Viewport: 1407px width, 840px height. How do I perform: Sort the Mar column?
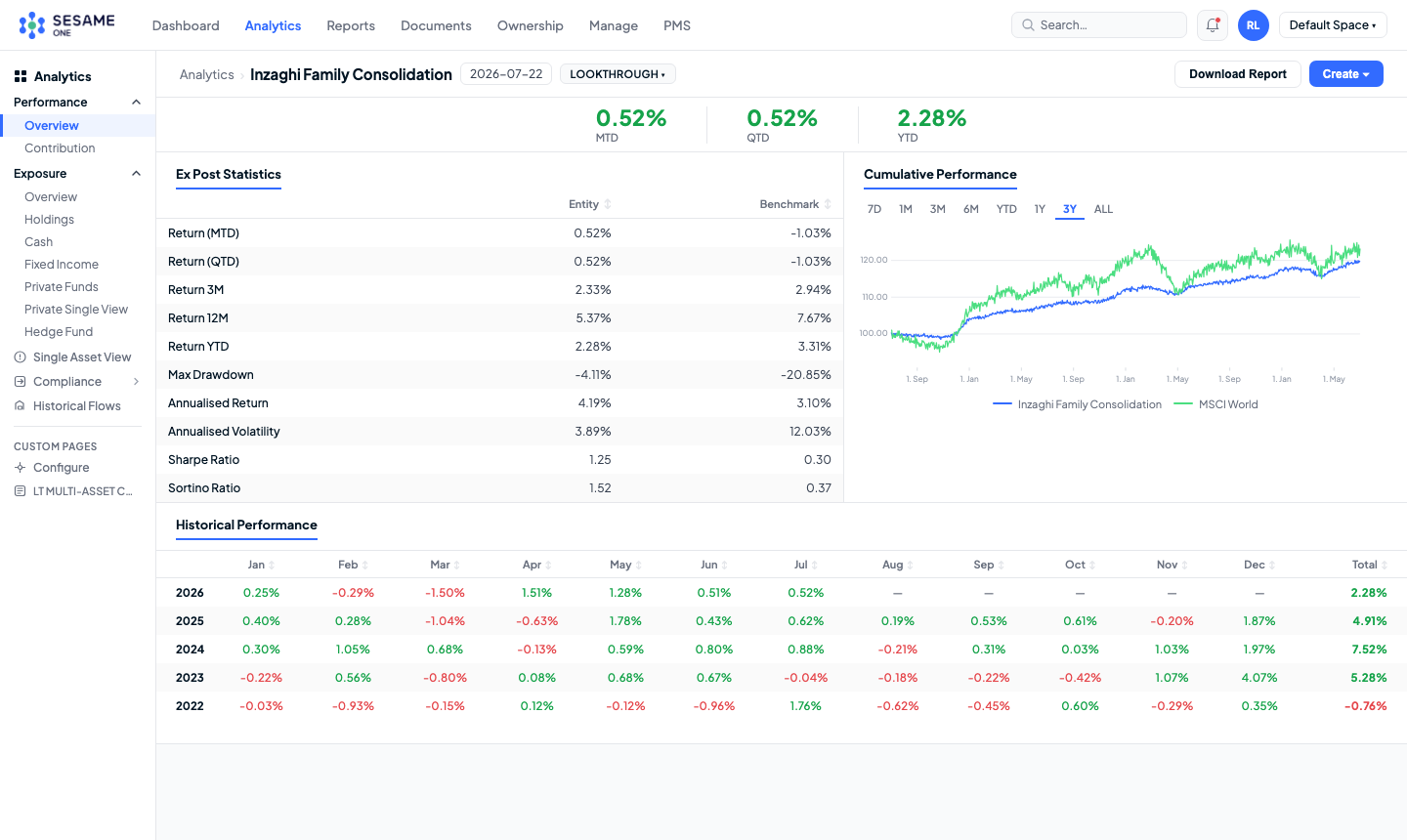pos(457,566)
